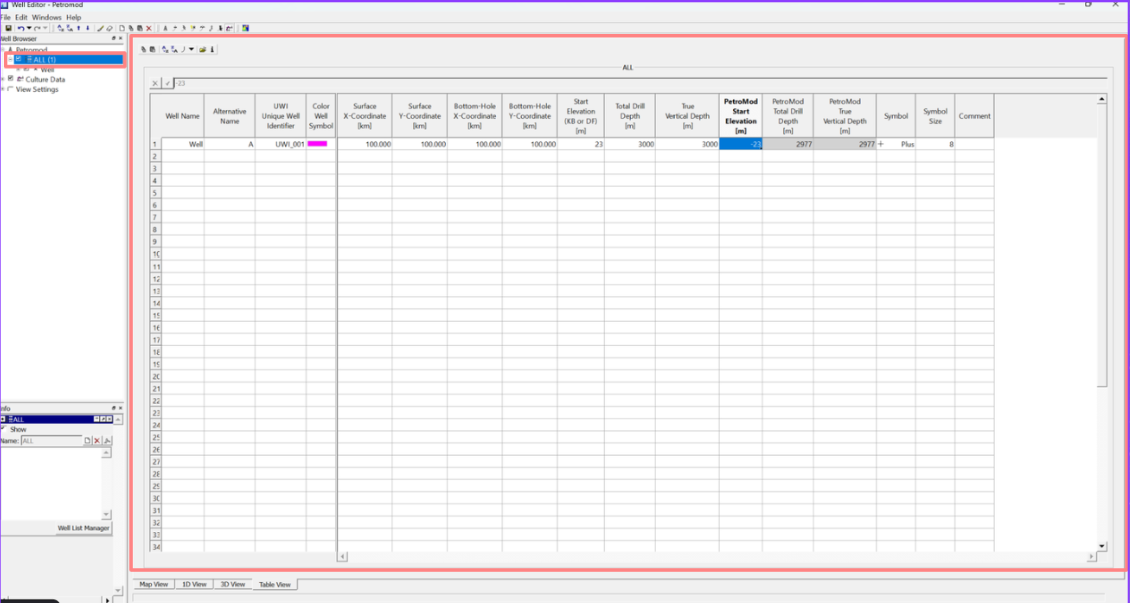Click Paste icon in table view toolbar
The image size is (1130, 603).
[153, 50]
